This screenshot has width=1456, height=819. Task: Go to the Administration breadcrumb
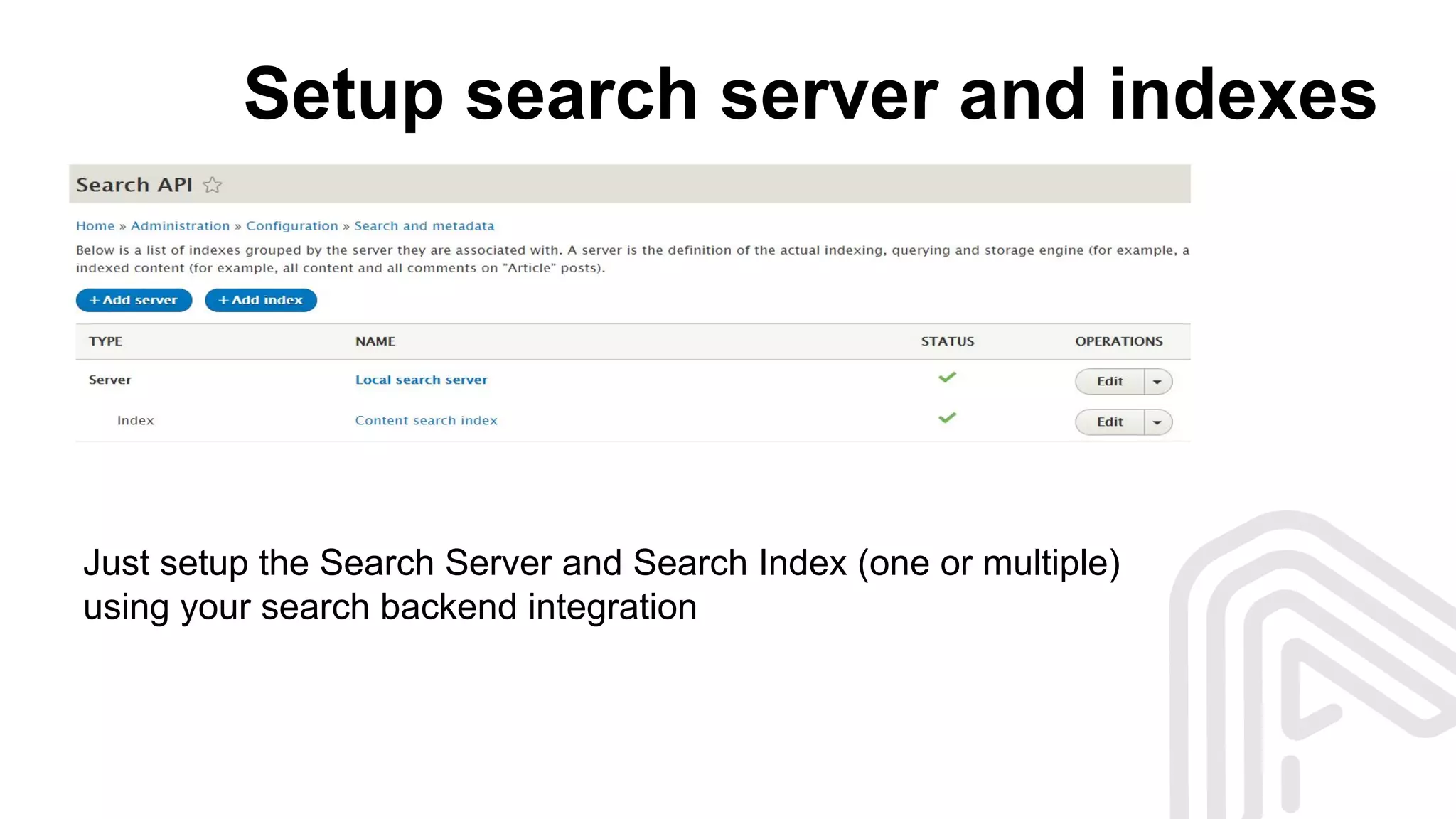180,225
